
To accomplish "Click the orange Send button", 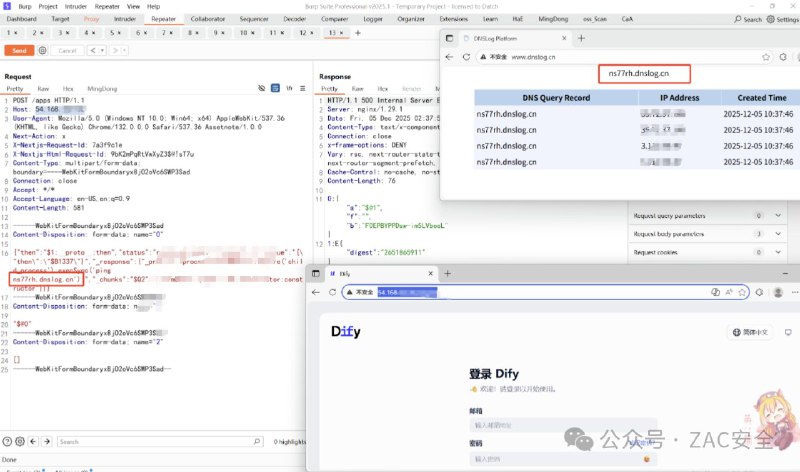I will click(x=19, y=51).
